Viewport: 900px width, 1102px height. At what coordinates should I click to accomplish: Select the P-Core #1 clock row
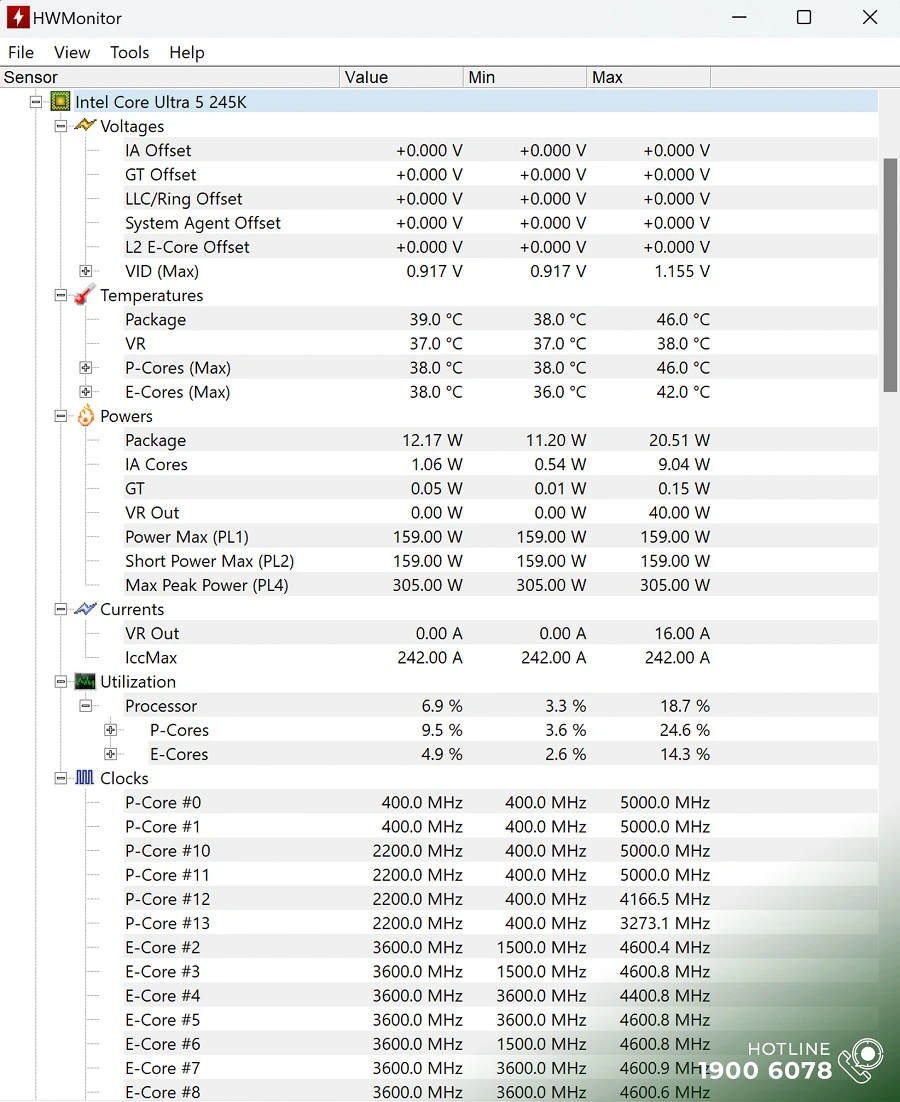click(x=500, y=826)
